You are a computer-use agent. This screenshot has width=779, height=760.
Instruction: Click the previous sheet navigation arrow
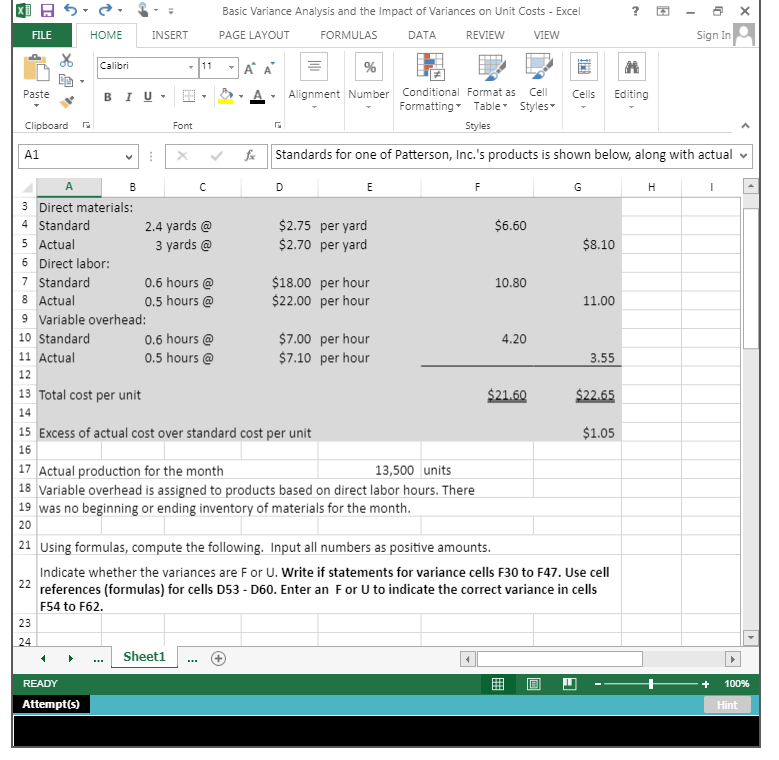point(43,659)
